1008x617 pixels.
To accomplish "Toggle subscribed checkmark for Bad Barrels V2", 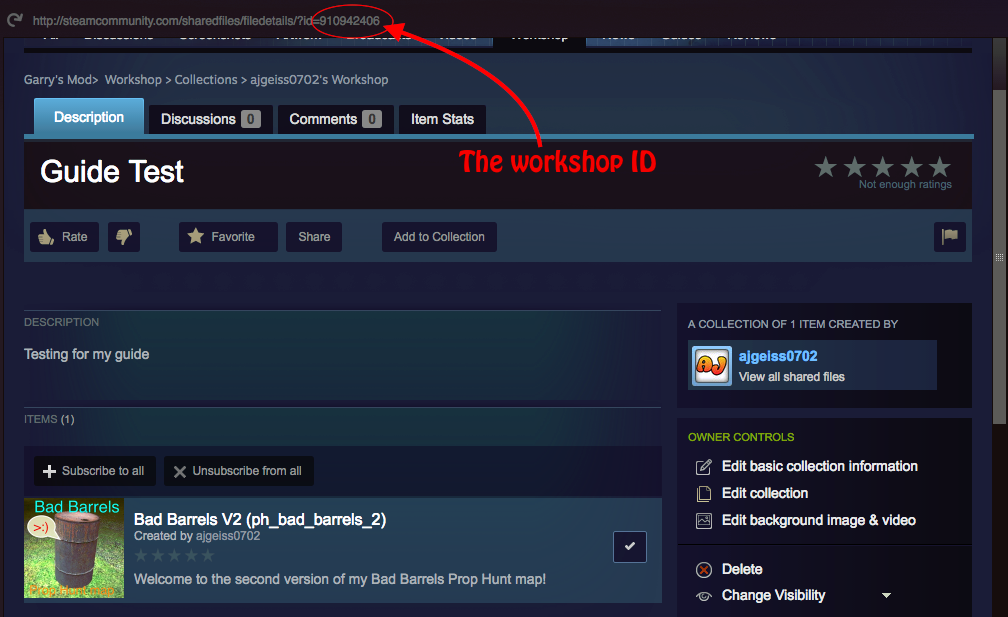I will click(x=630, y=547).
